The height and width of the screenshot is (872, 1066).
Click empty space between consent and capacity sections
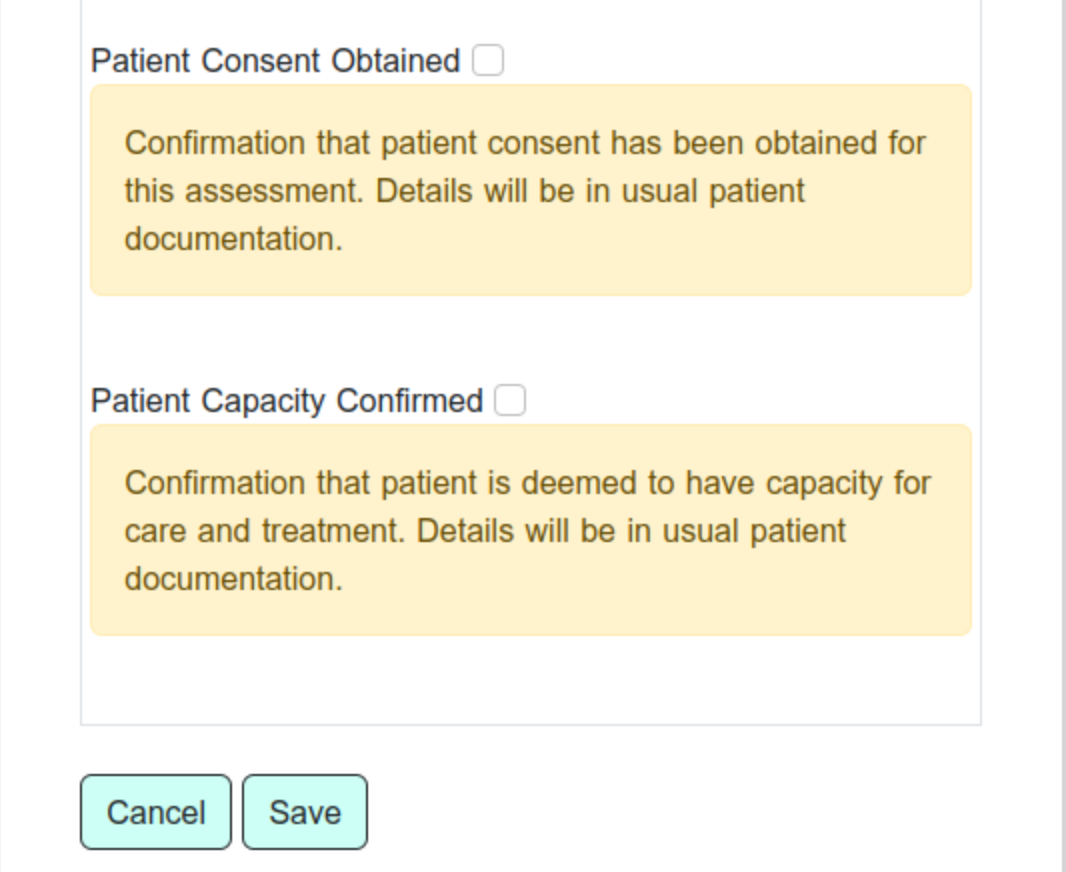pyautogui.click(x=530, y=340)
